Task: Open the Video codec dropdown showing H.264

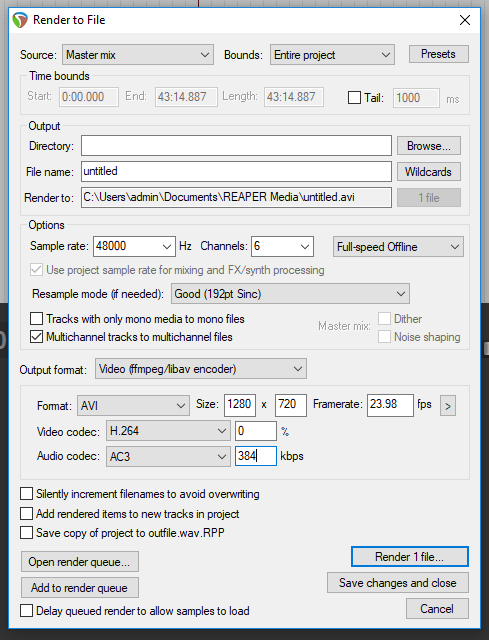Action: pyautogui.click(x=167, y=431)
